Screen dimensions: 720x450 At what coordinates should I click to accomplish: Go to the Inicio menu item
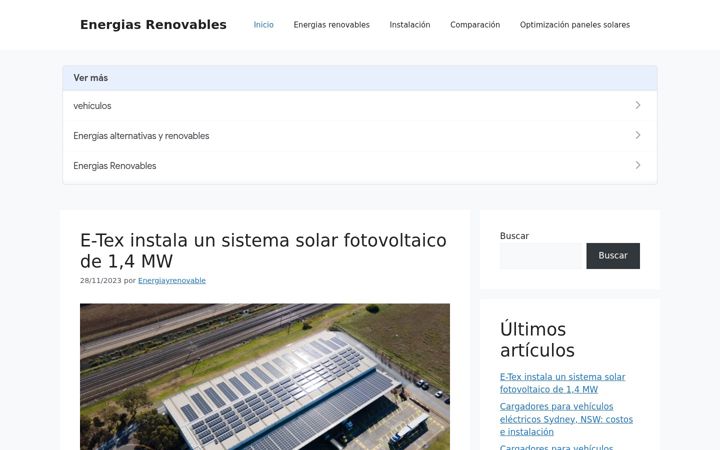click(x=264, y=25)
